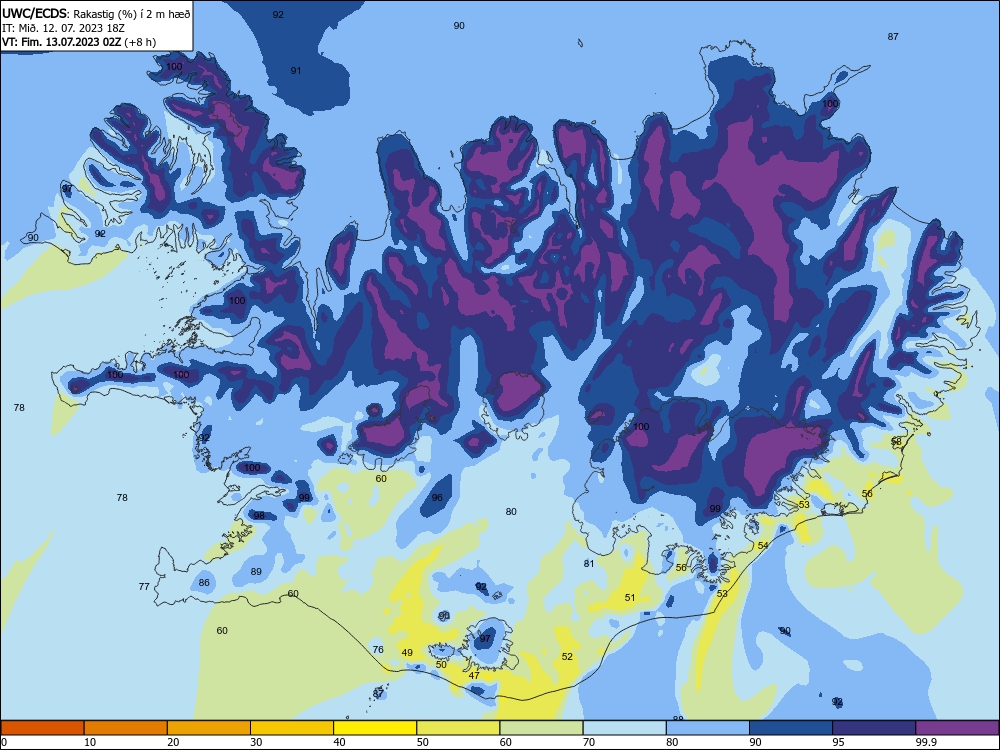Select the indigo 95–99.9 legend swatch
The image size is (1000, 750).
point(874,728)
